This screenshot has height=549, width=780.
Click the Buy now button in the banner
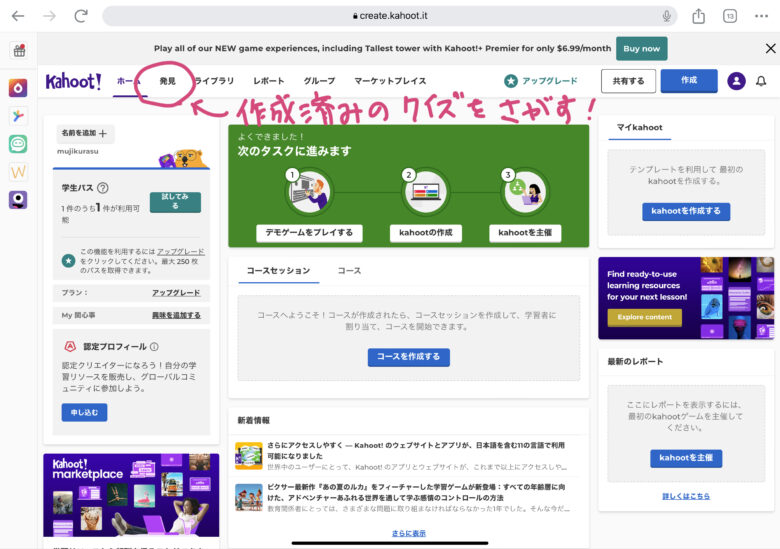[641, 48]
